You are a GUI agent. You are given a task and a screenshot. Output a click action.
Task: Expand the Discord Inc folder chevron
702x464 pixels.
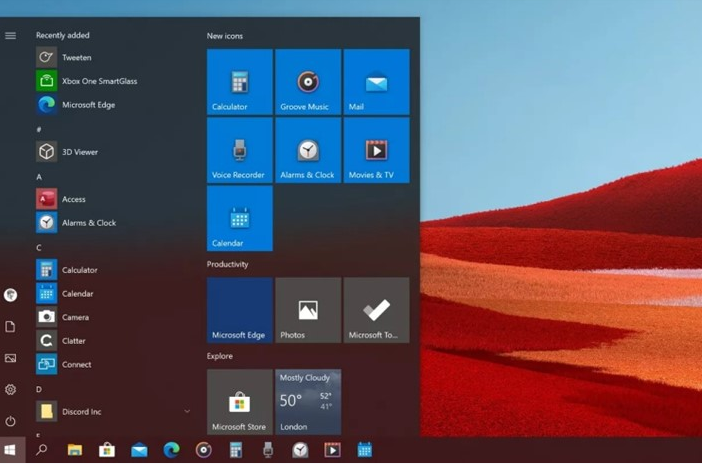pyautogui.click(x=187, y=411)
